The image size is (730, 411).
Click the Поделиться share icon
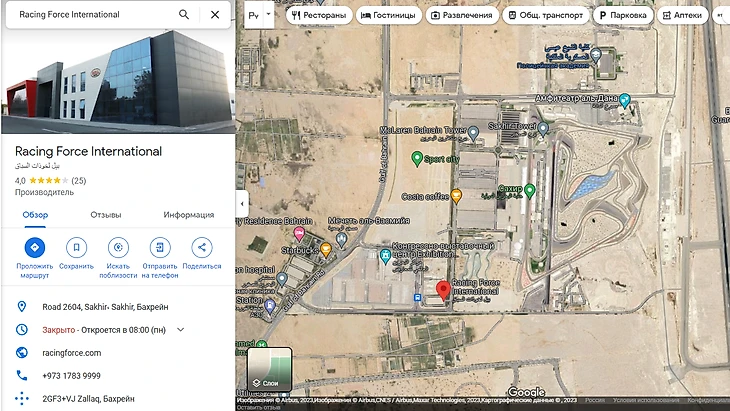pyautogui.click(x=202, y=247)
